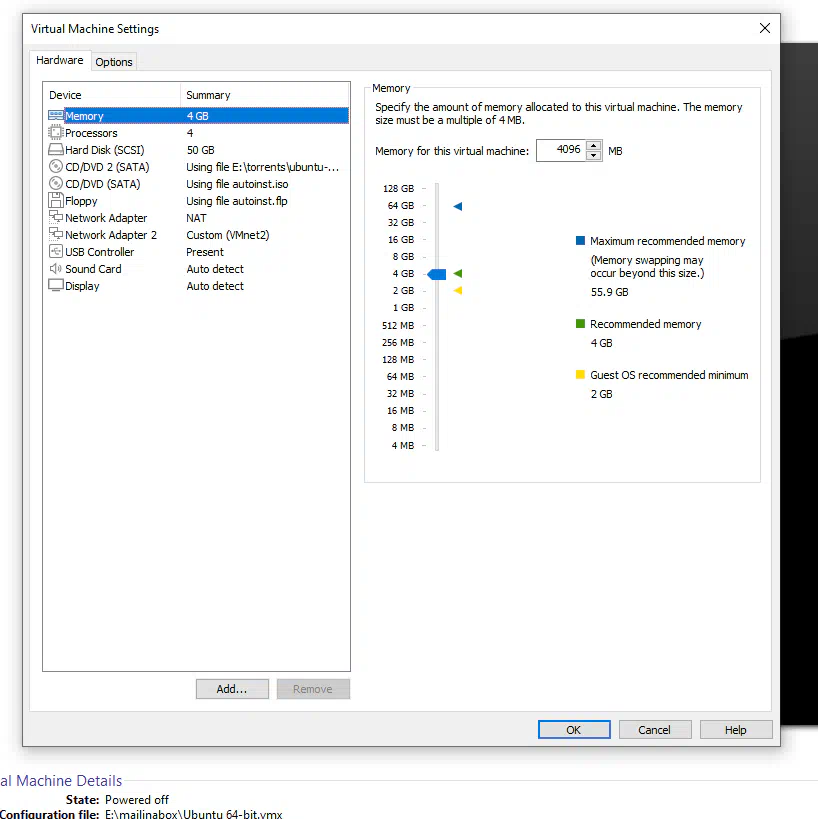This screenshot has height=819, width=818.
Task: Click the Sound Card speaker icon
Action: tap(55, 268)
